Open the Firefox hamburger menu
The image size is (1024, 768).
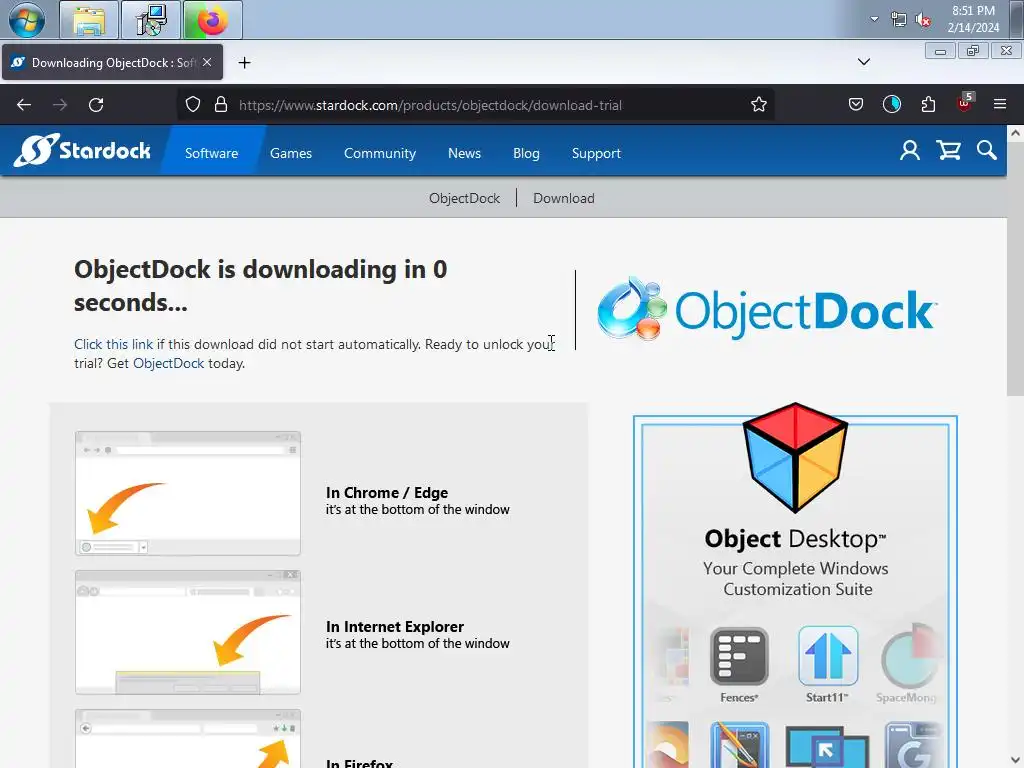coord(1000,104)
